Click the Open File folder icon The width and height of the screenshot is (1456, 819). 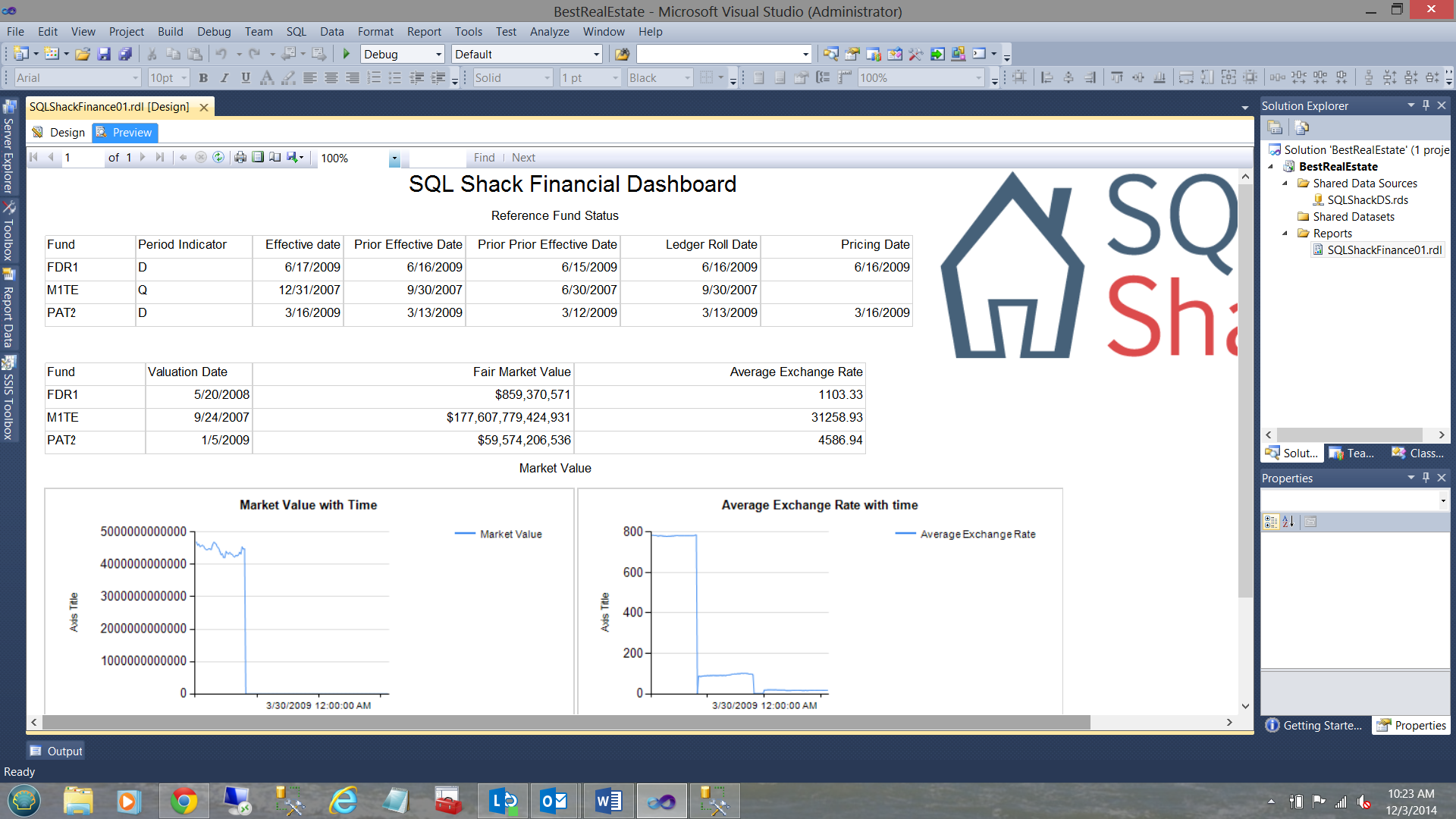coord(83,54)
